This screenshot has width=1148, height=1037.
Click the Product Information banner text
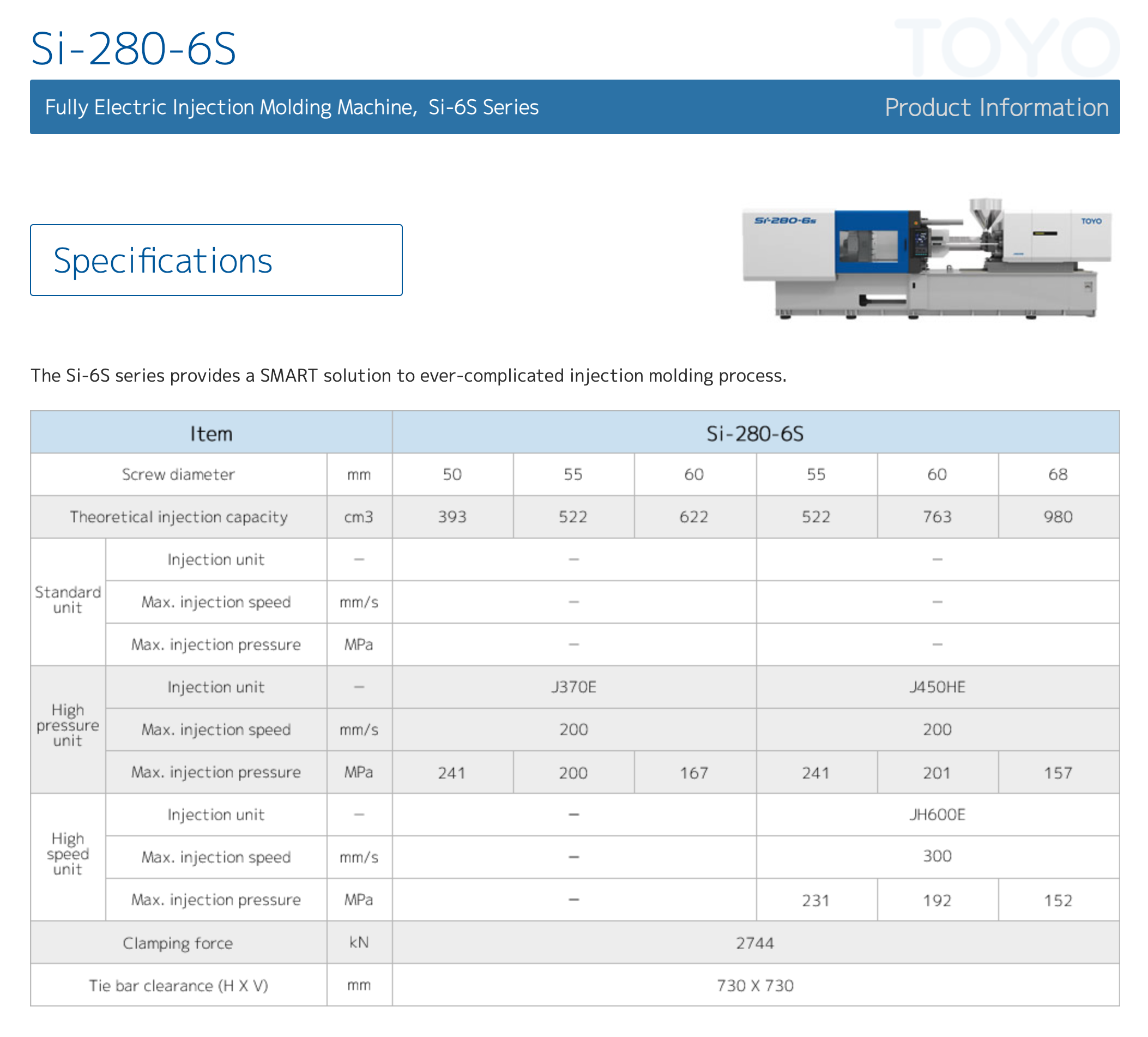[996, 107]
